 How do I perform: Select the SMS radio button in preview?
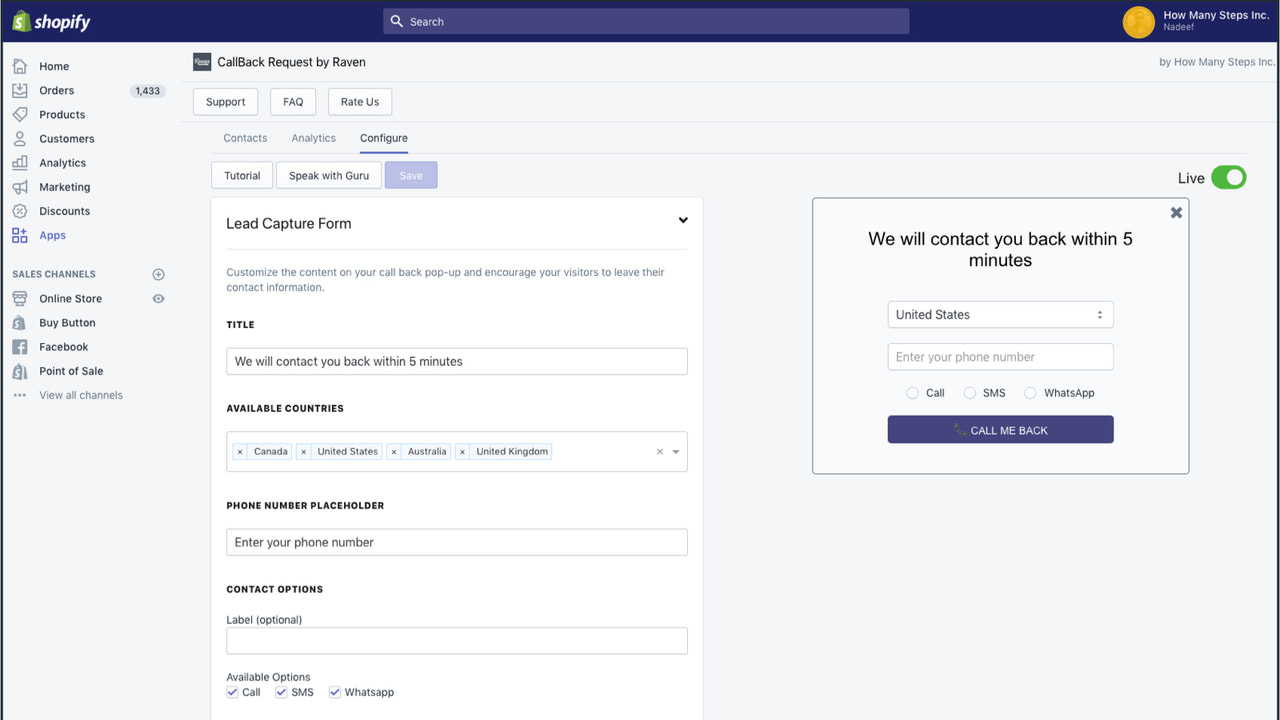[969, 392]
